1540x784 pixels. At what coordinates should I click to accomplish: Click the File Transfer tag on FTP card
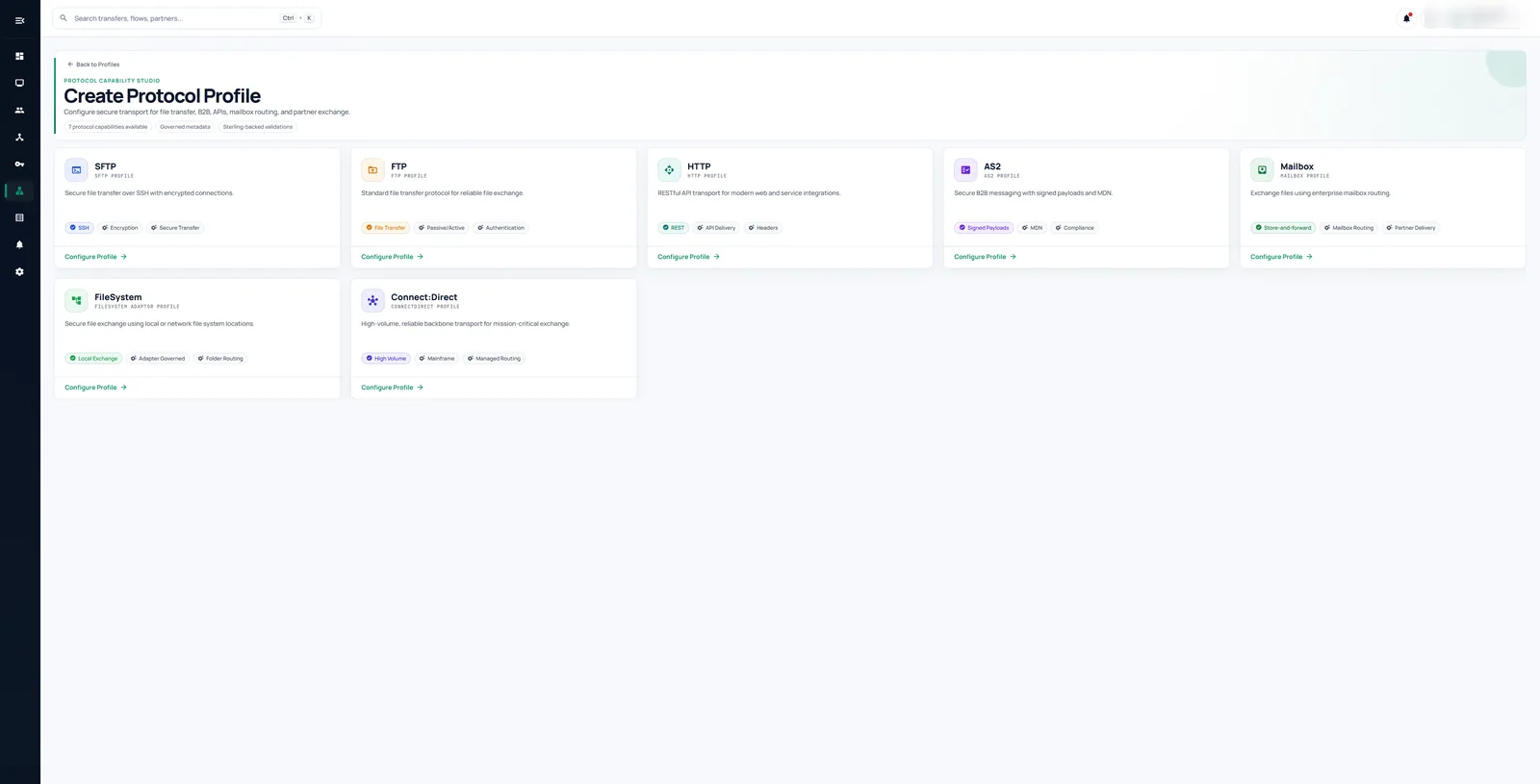pyautogui.click(x=385, y=228)
